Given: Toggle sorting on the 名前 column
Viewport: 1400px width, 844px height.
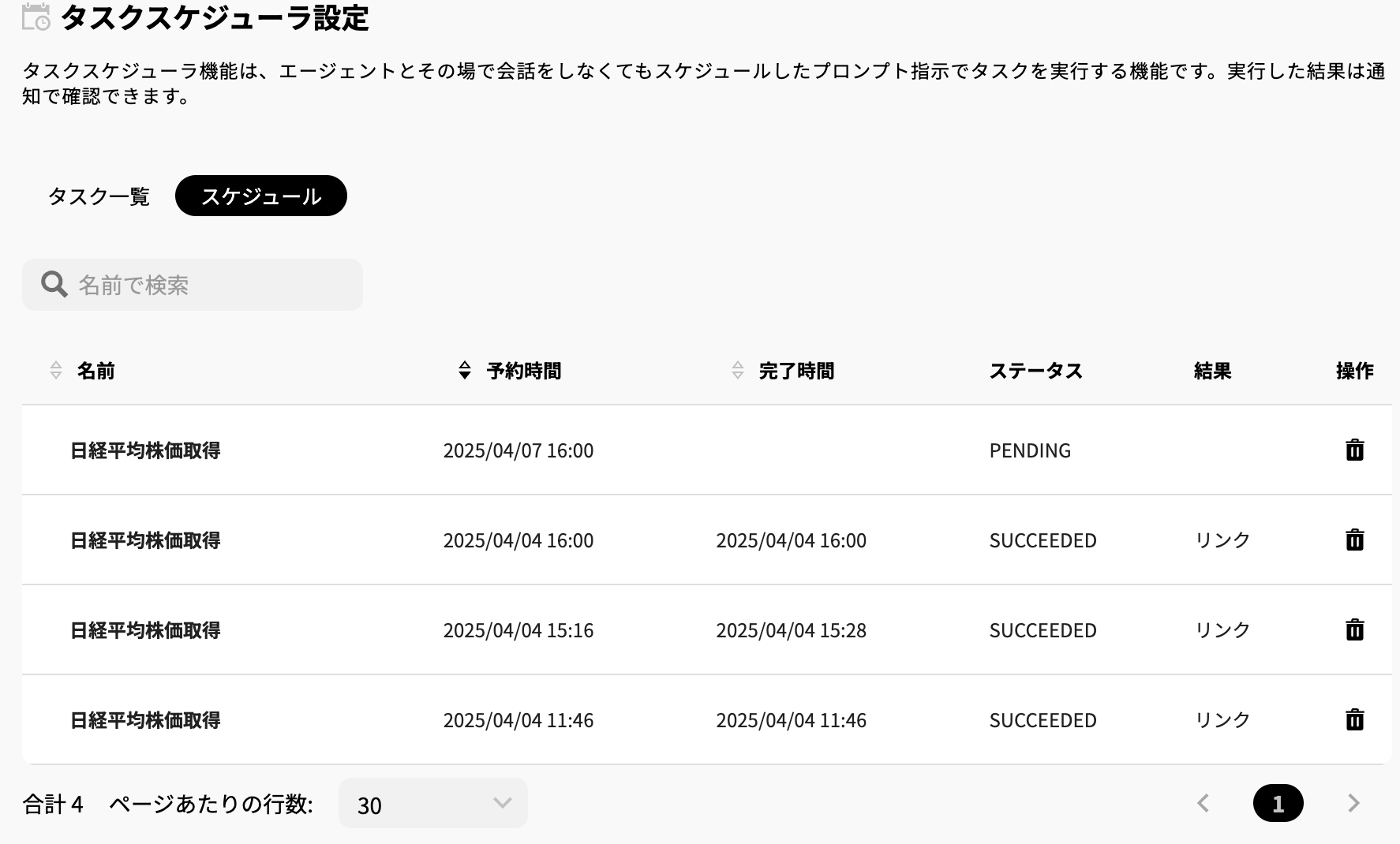Looking at the screenshot, I should pyautogui.click(x=55, y=371).
